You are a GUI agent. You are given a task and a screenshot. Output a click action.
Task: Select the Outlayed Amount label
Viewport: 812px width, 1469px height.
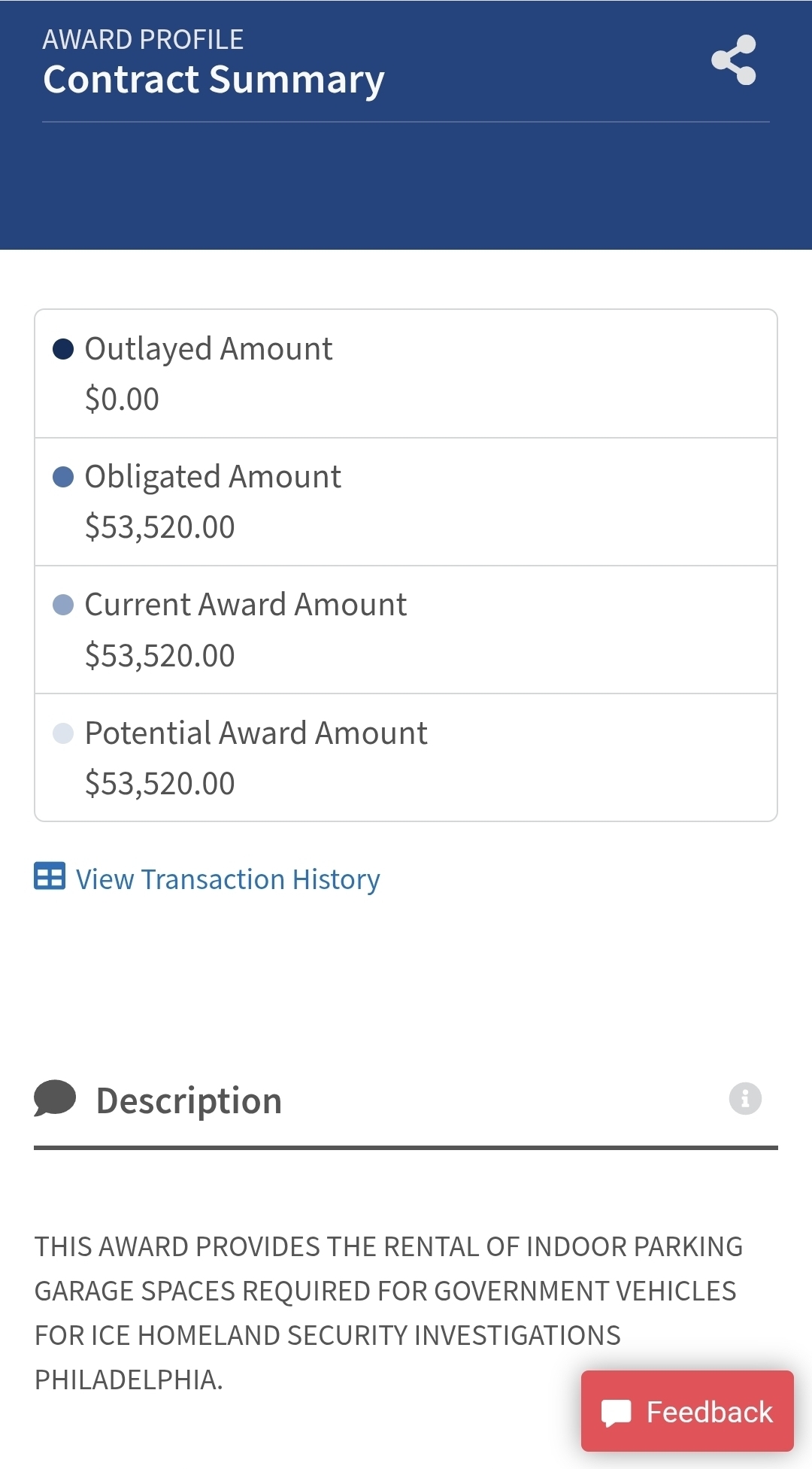coord(208,349)
